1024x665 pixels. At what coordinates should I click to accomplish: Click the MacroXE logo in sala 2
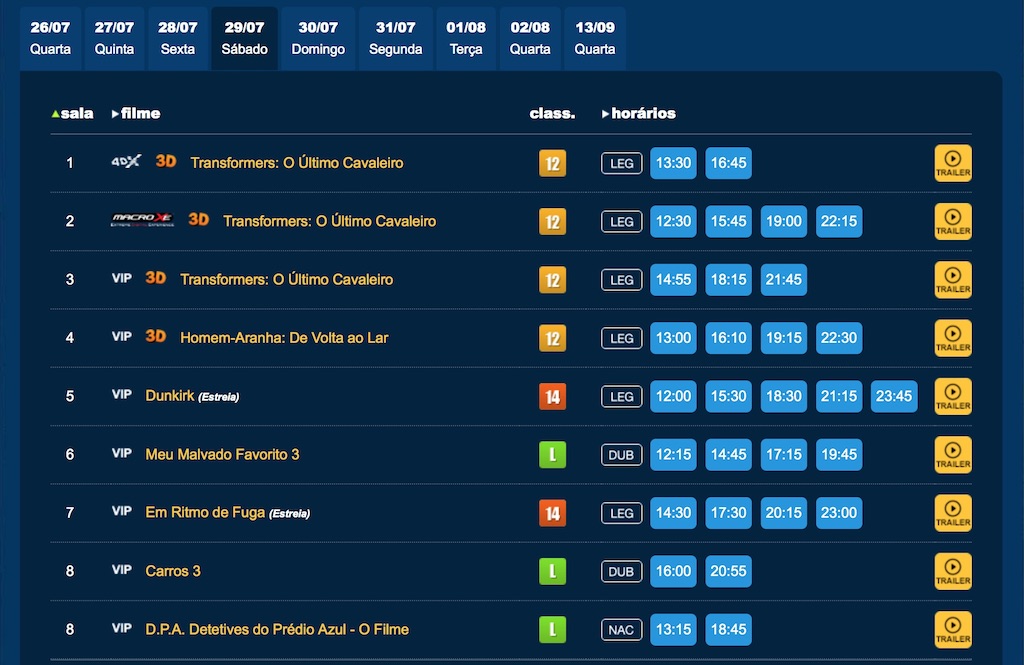[142, 220]
